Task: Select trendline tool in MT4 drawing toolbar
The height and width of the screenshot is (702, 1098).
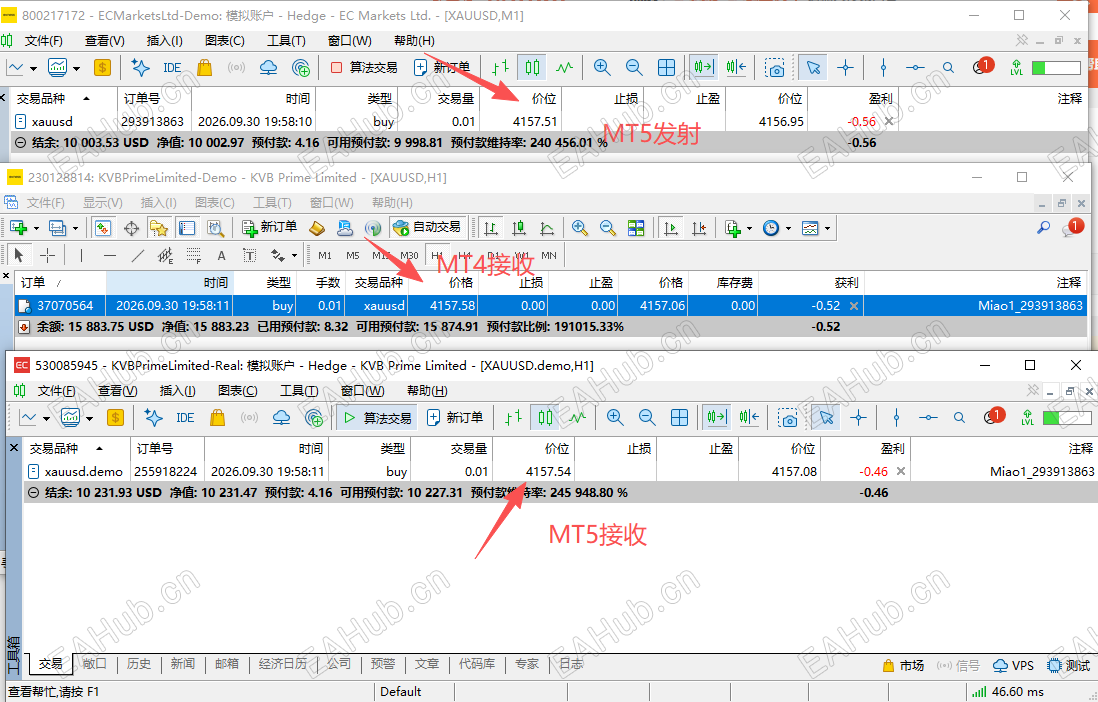Action: click(138, 256)
